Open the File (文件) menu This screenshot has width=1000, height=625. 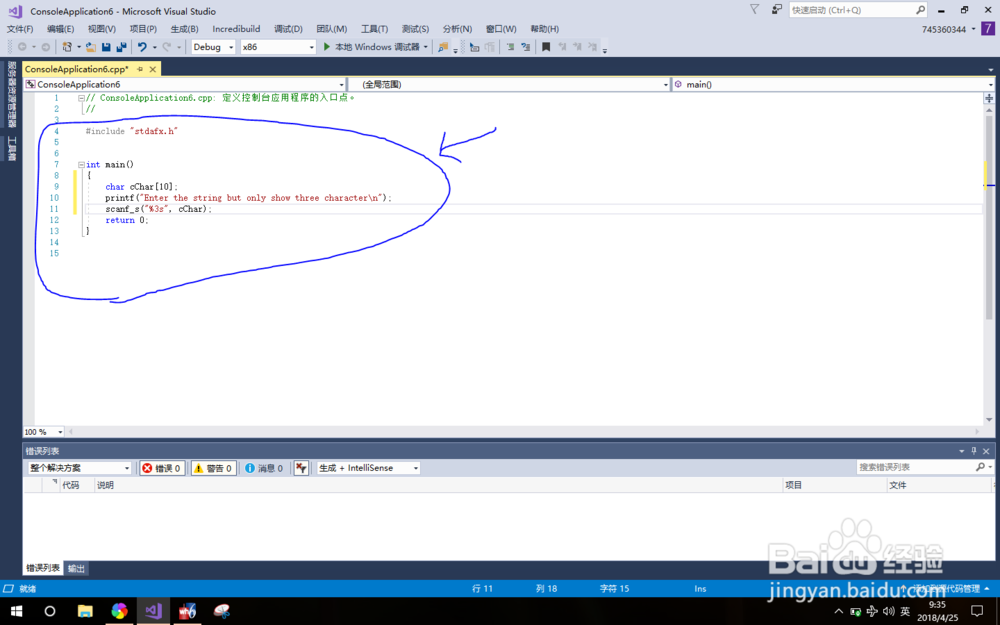pos(20,29)
